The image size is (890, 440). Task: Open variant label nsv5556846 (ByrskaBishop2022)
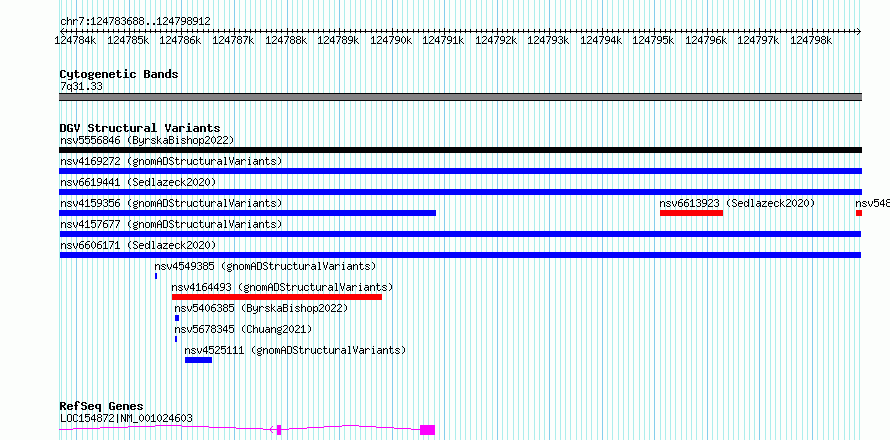point(147,140)
